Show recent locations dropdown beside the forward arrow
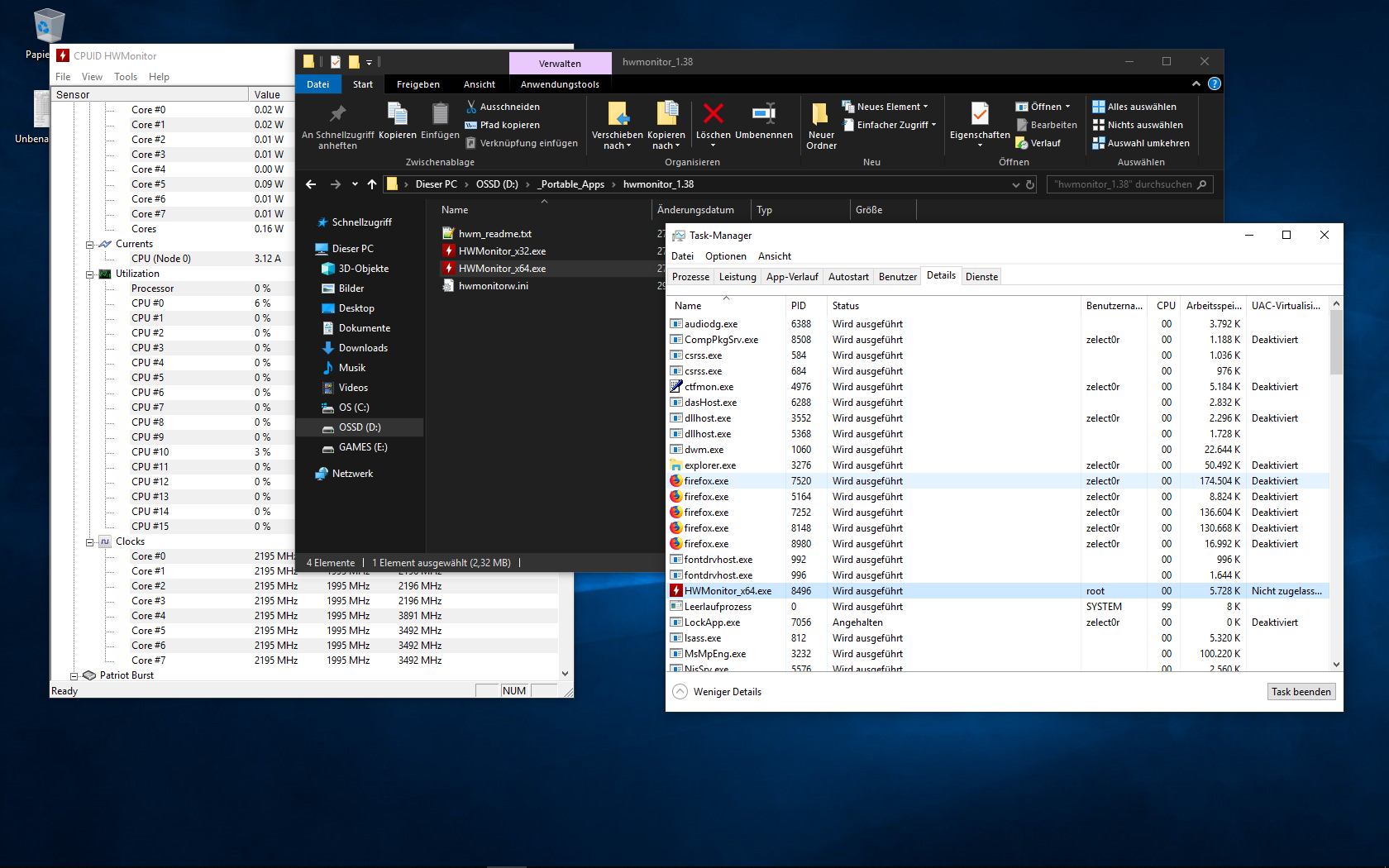 tap(355, 184)
